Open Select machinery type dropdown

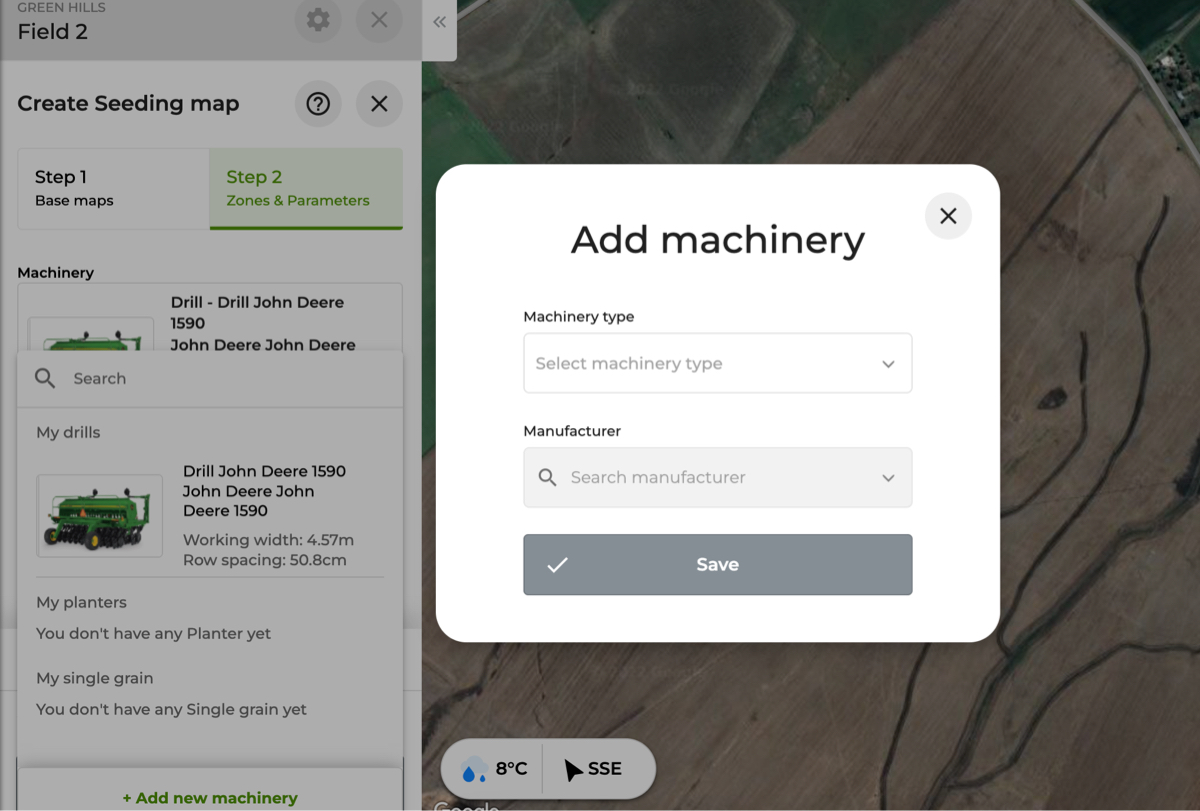tap(717, 363)
